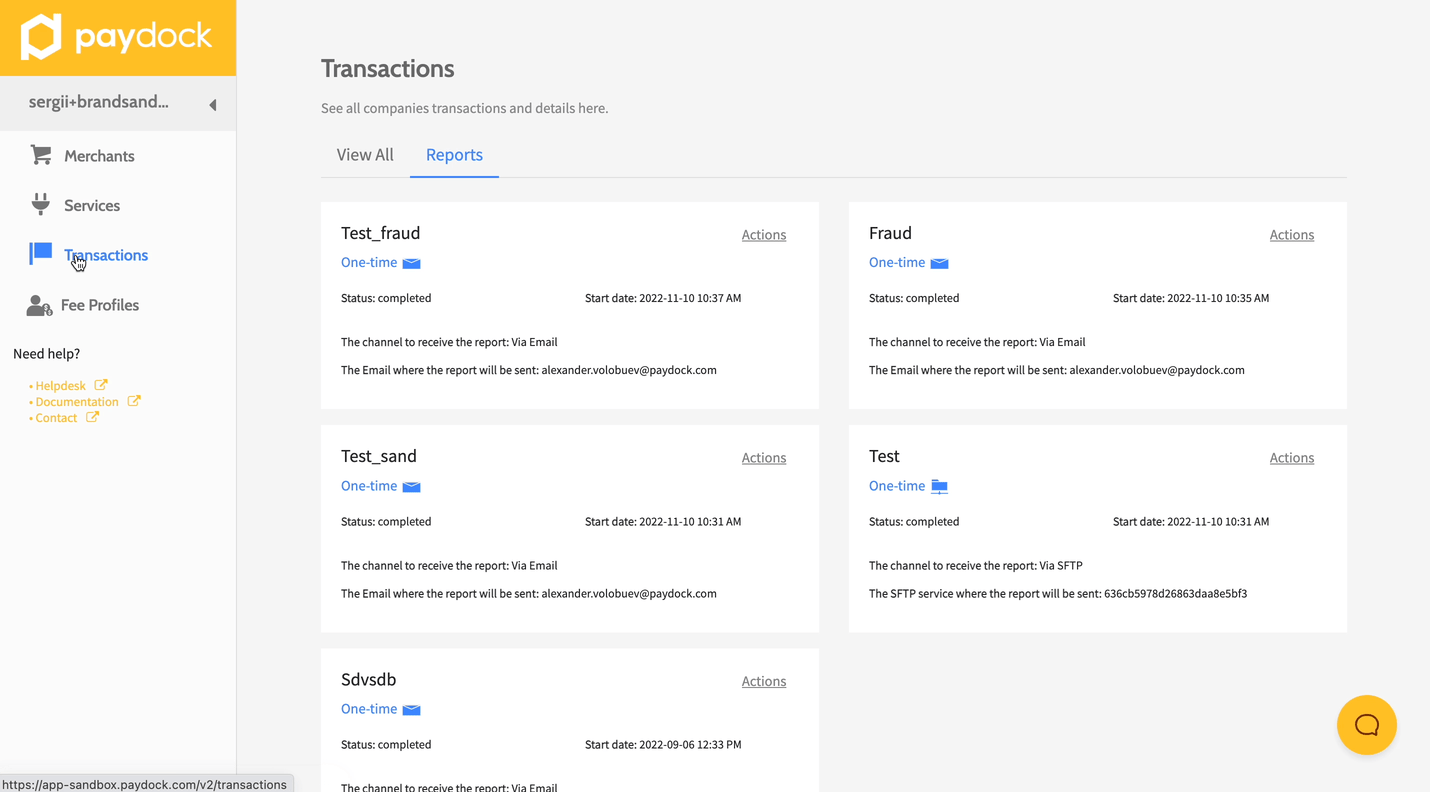Click the Services plug icon
This screenshot has height=792, width=1430.
tap(41, 204)
